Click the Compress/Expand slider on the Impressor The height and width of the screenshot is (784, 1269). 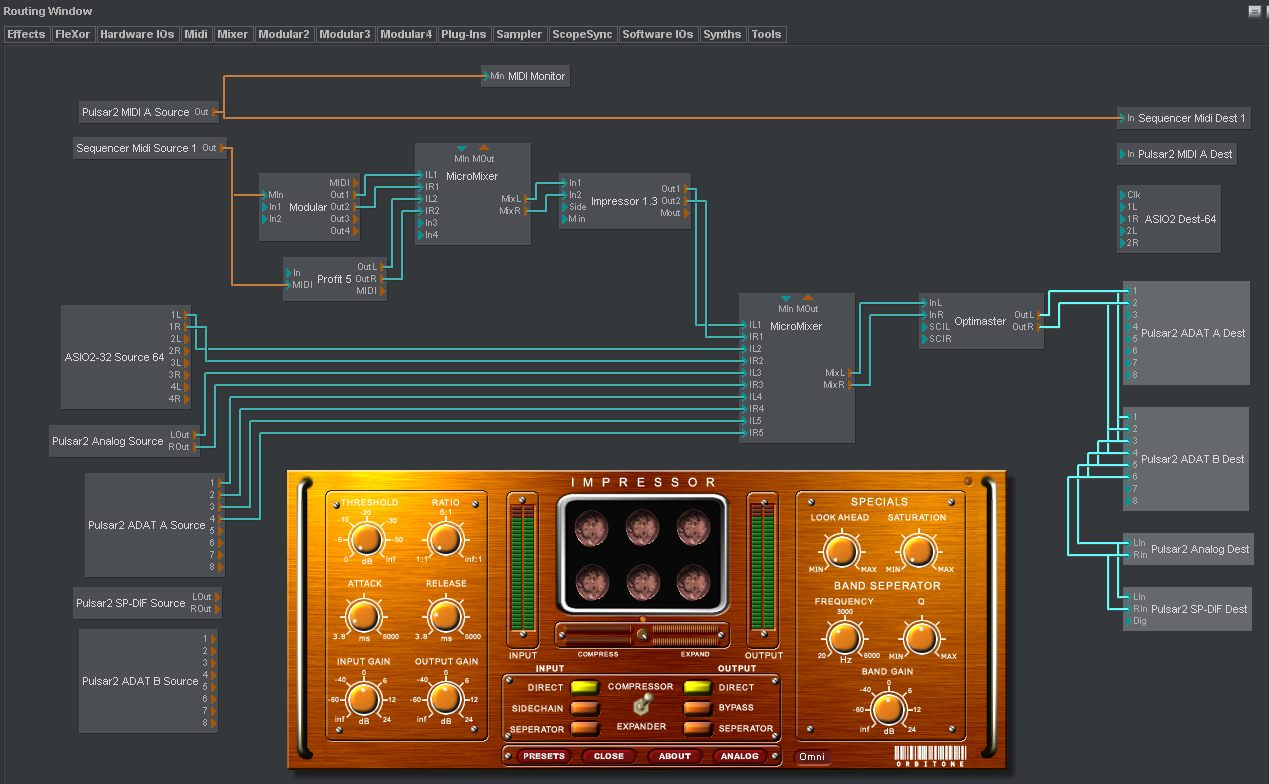(x=642, y=634)
